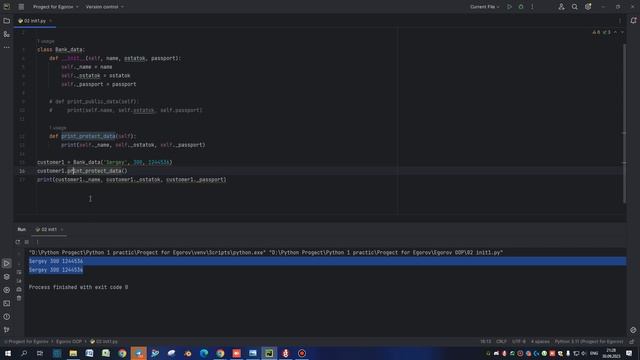640x360 pixels.
Task: Click Project for Egorov breadcrumb
Action: (28, 341)
